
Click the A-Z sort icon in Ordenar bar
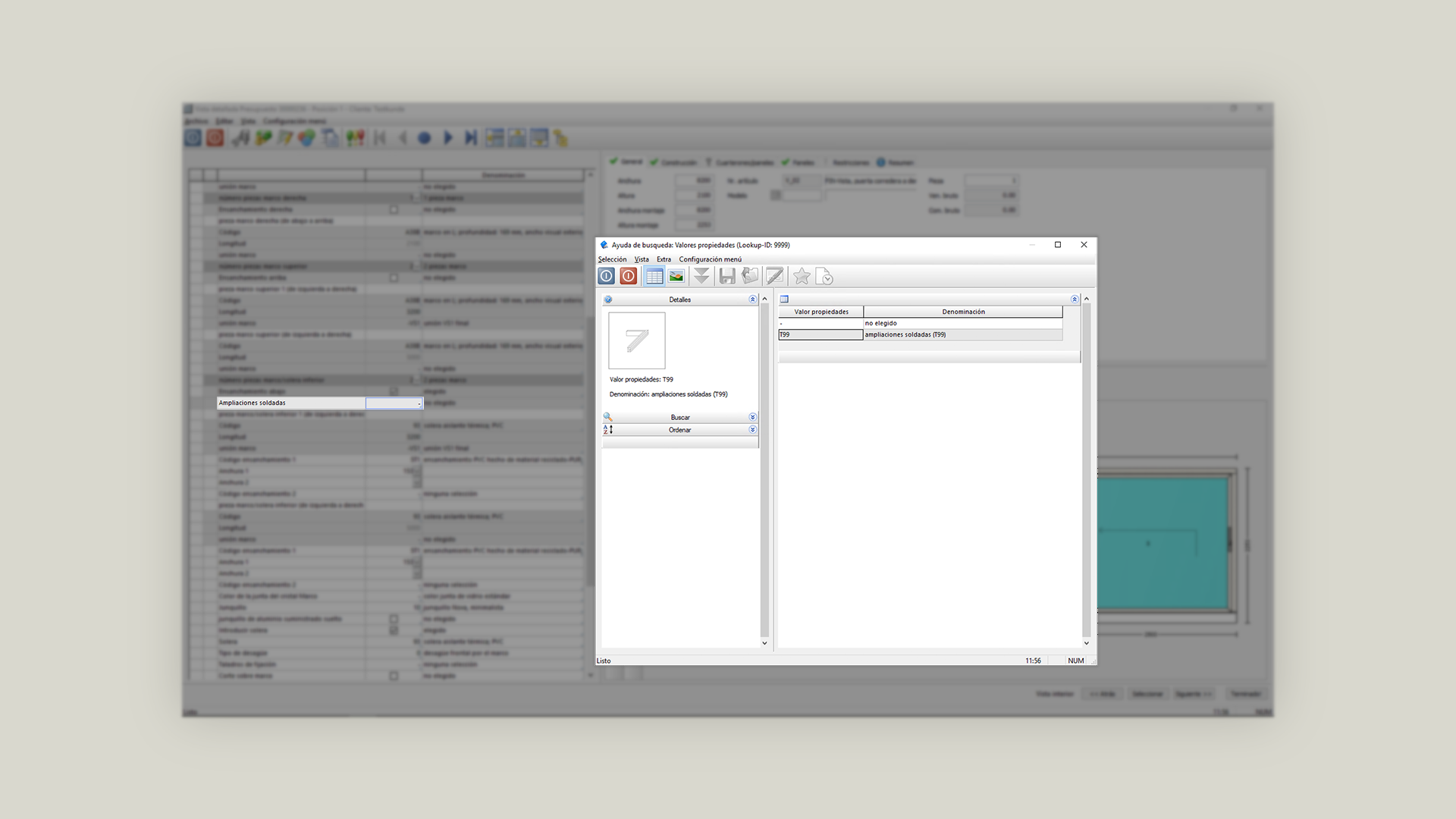(608, 430)
